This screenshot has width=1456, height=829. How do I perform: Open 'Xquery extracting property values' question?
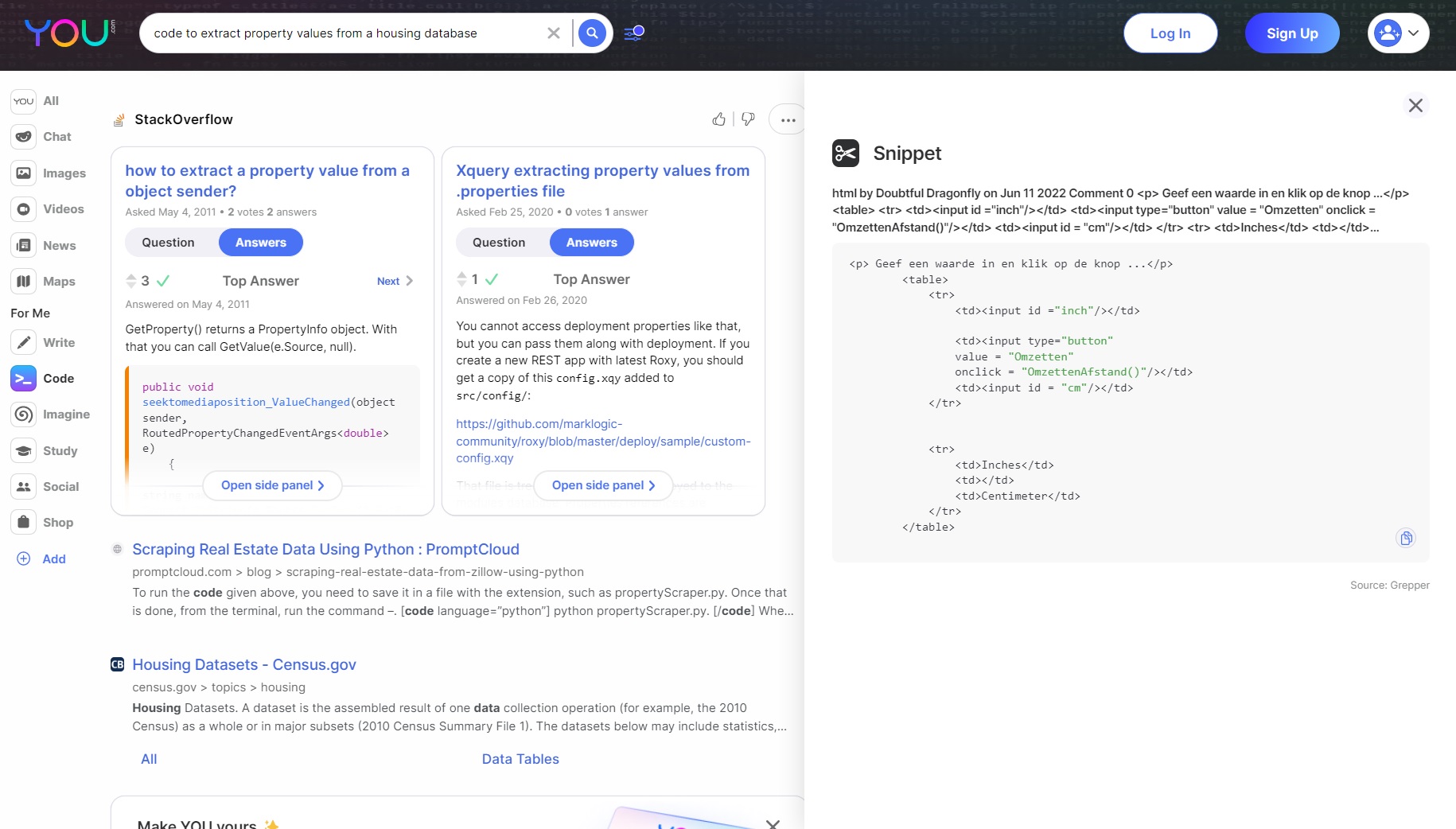pos(602,181)
